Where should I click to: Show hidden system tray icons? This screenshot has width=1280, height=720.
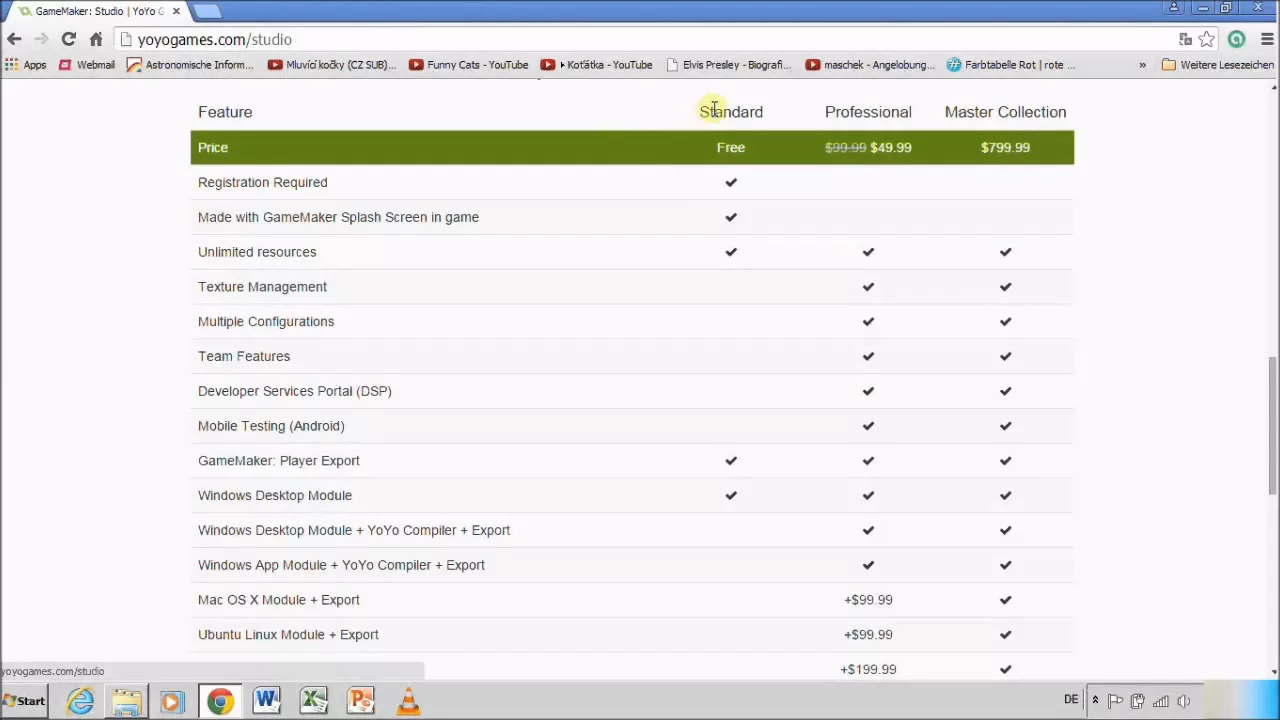(x=1095, y=701)
